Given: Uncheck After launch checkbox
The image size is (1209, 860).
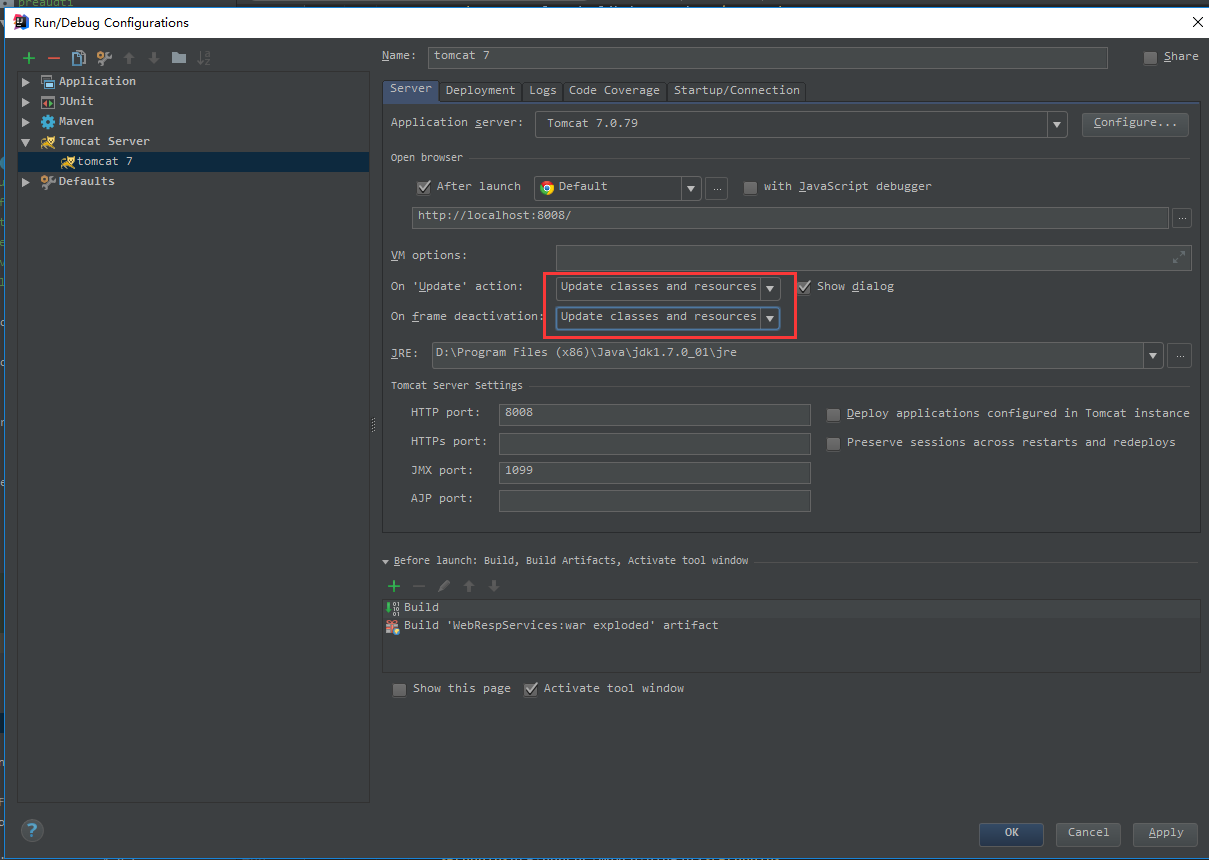Looking at the screenshot, I should point(424,187).
